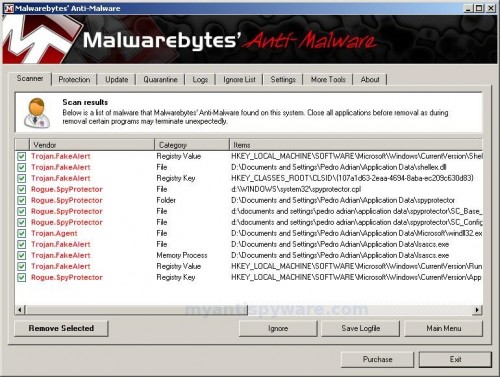The image size is (500, 377).
Task: Click the Malwarebytes title bar app icon
Action: point(9,8)
